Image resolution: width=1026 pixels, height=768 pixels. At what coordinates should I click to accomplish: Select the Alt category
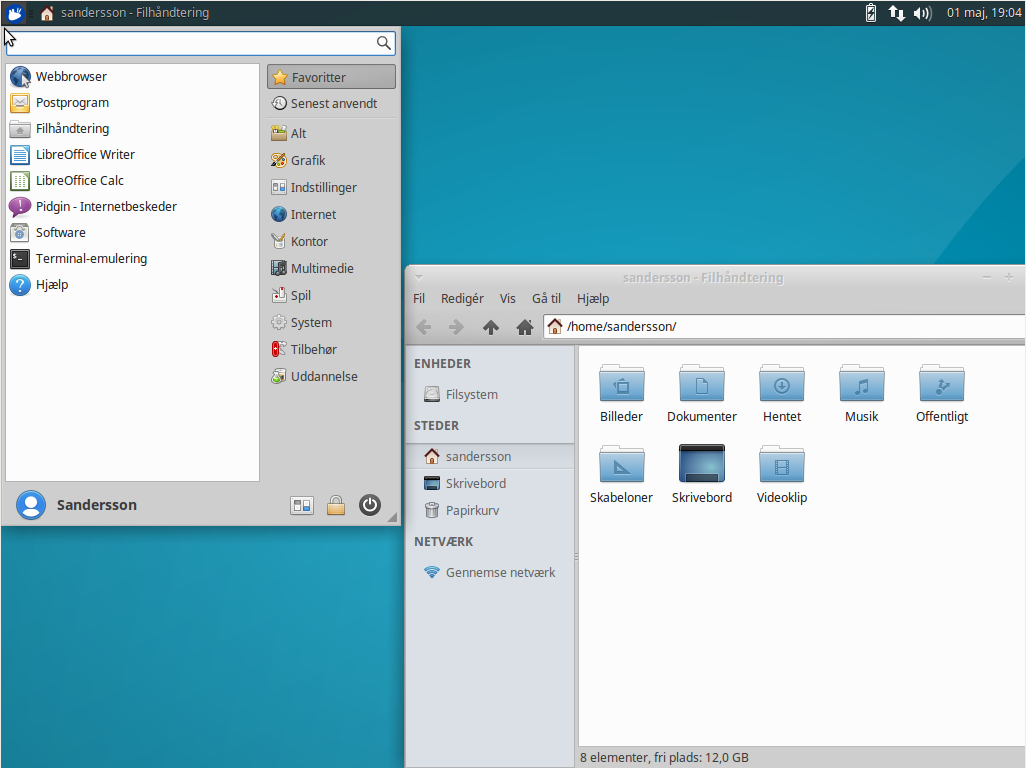pos(331,133)
